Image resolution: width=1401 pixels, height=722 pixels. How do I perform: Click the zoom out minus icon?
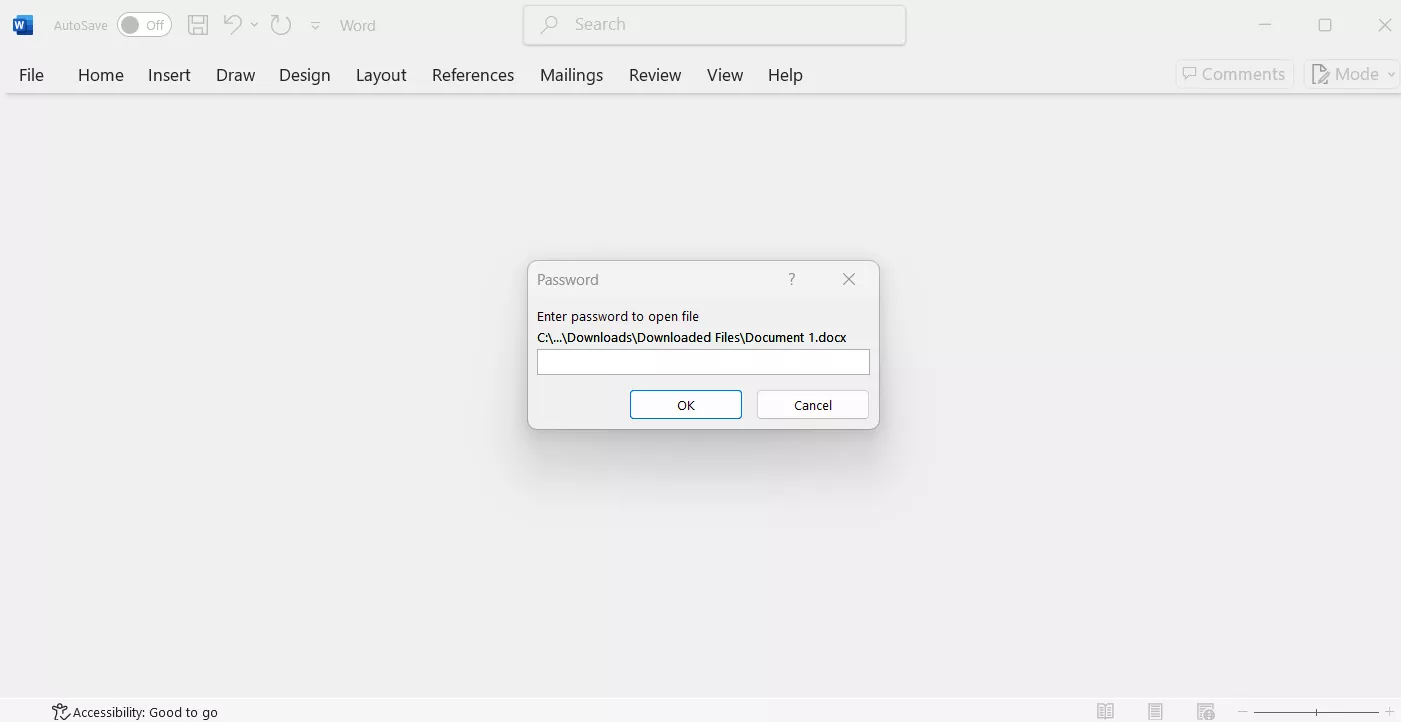point(1243,711)
